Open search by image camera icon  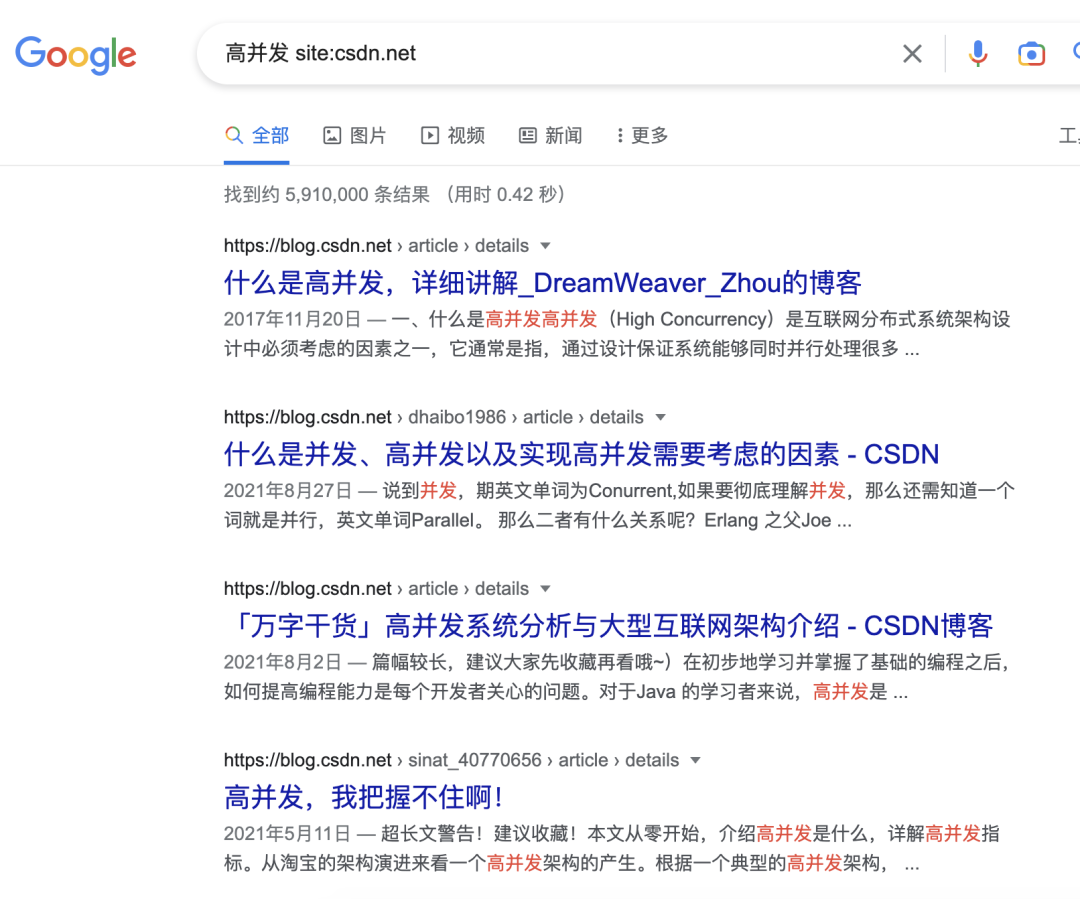coord(1031,54)
